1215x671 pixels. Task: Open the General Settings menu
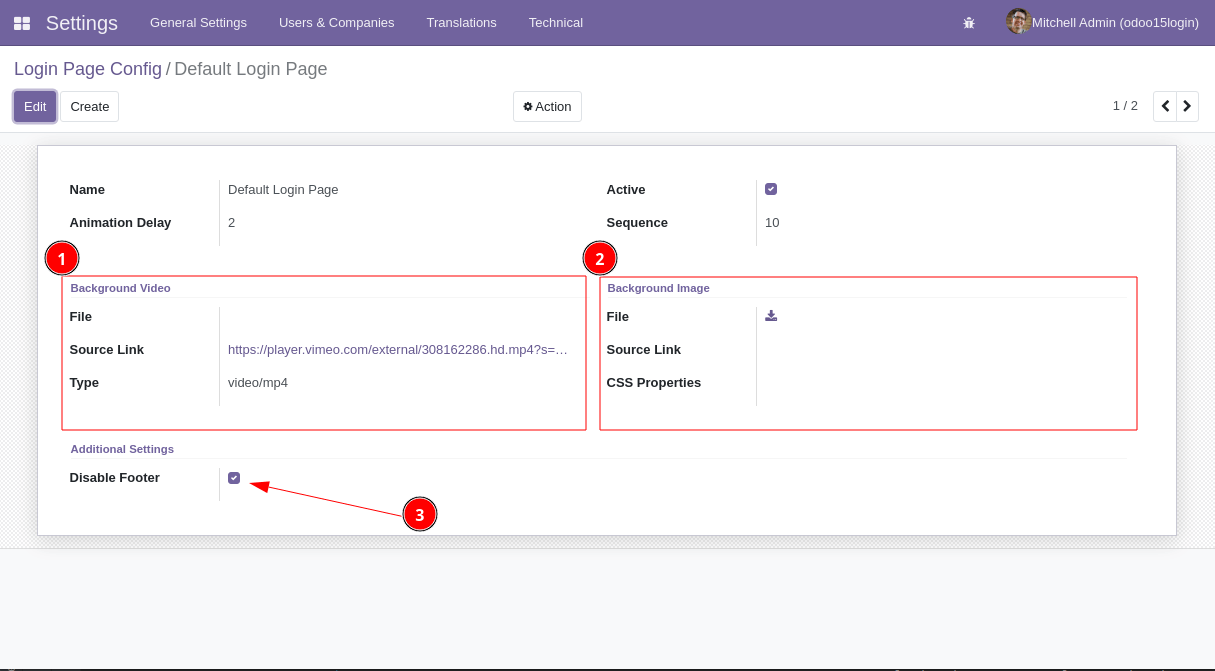[x=198, y=22]
